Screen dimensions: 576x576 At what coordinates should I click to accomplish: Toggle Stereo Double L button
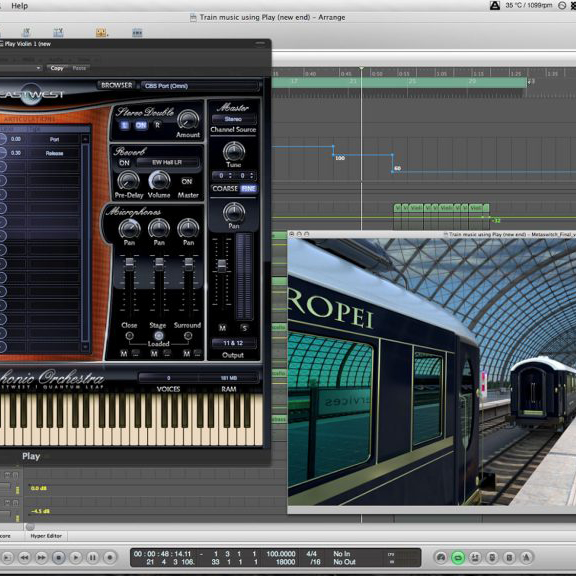tap(125, 125)
